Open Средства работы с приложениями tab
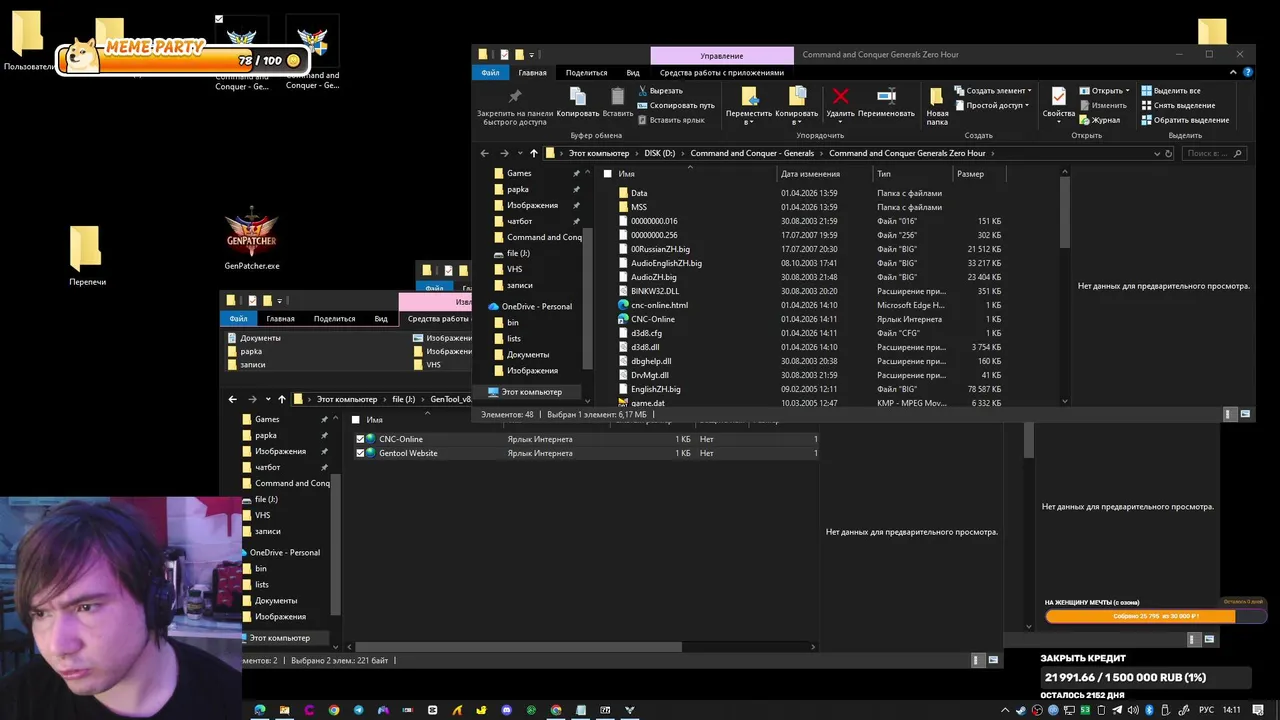This screenshot has width=1280, height=720. [722, 72]
